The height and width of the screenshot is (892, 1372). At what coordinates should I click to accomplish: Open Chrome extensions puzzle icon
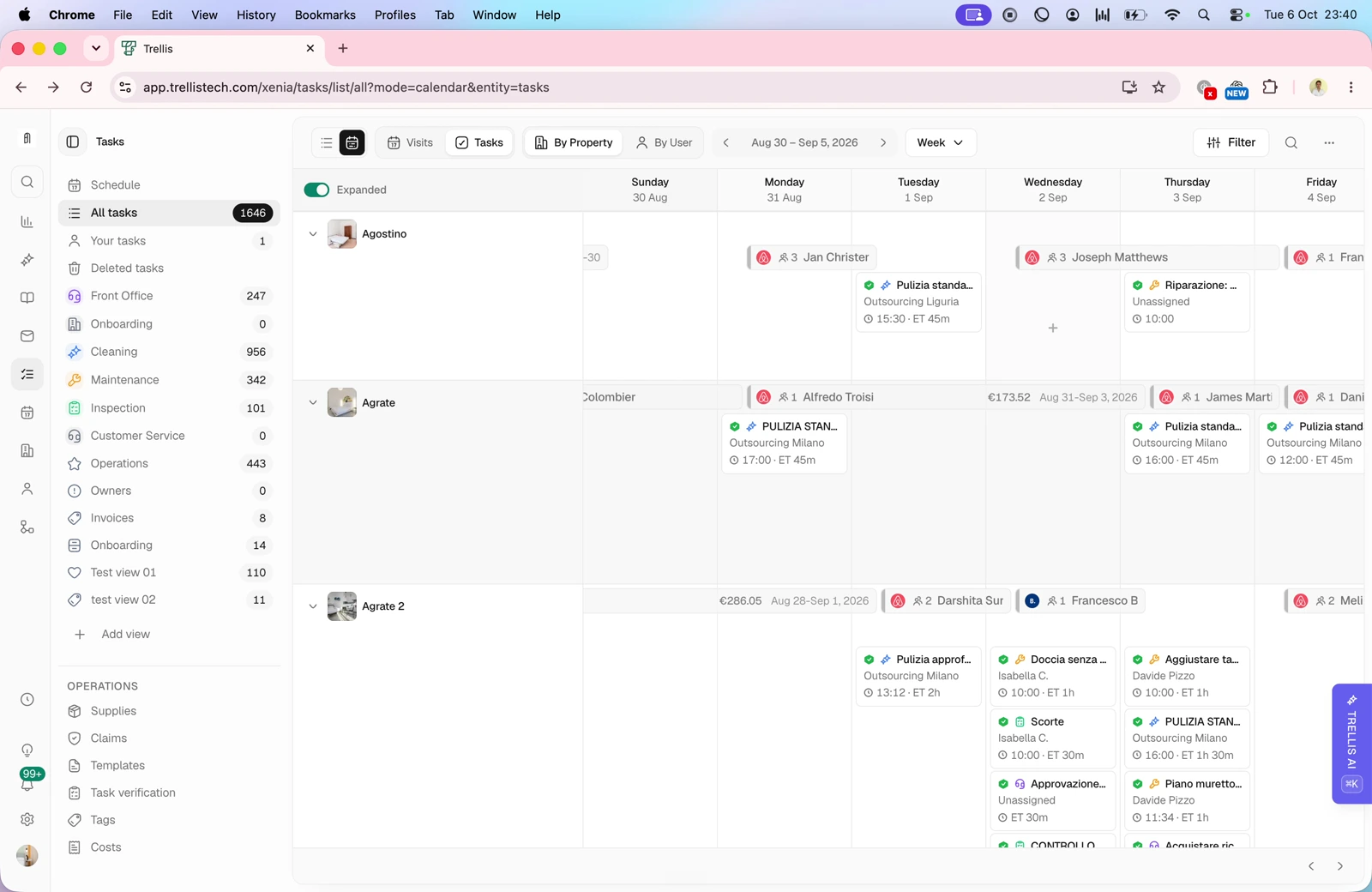pos(1270,87)
